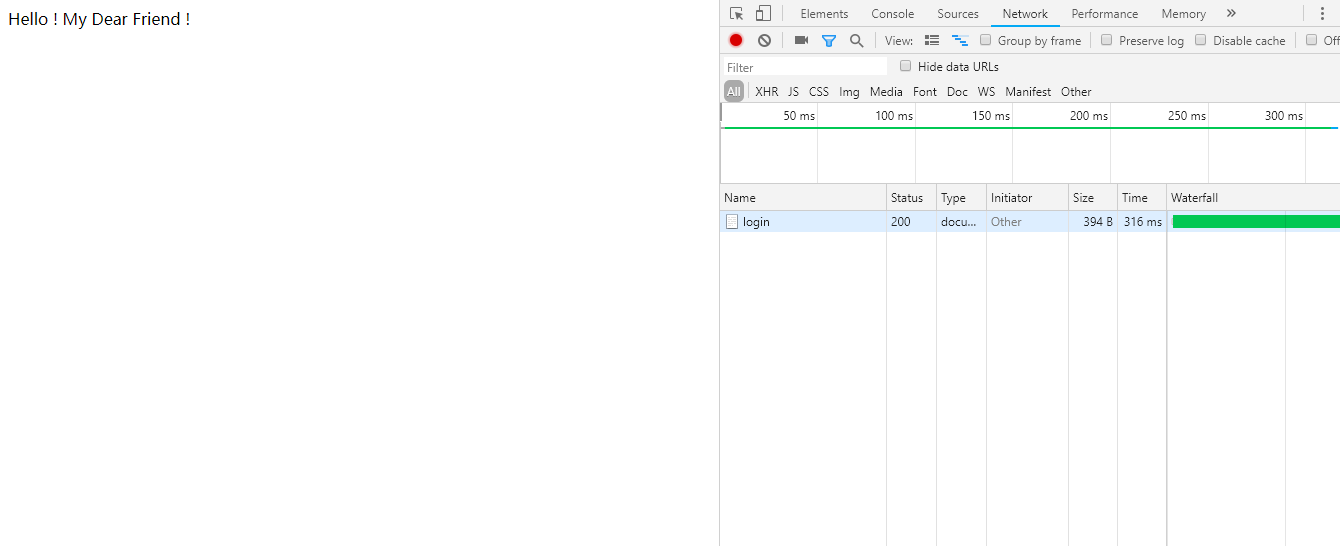
Task: Click the login document file icon
Action: click(732, 222)
